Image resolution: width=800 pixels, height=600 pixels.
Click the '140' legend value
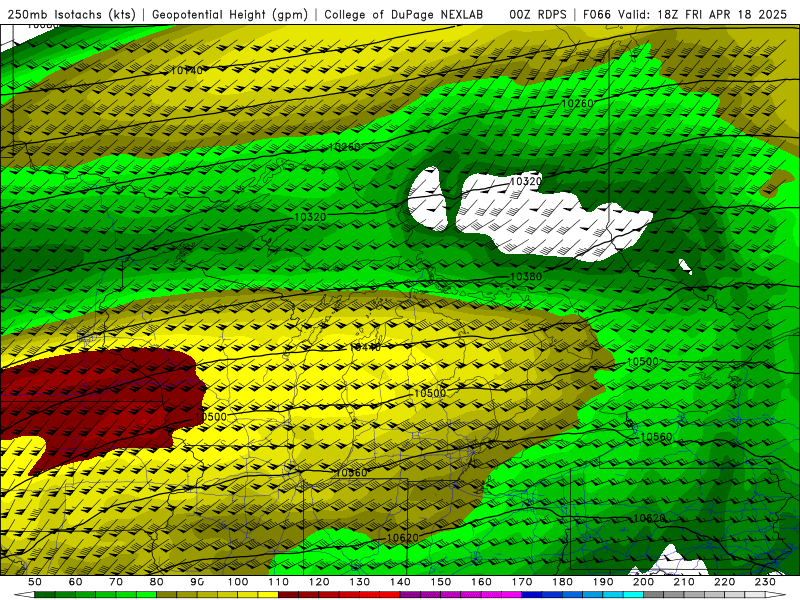click(400, 582)
